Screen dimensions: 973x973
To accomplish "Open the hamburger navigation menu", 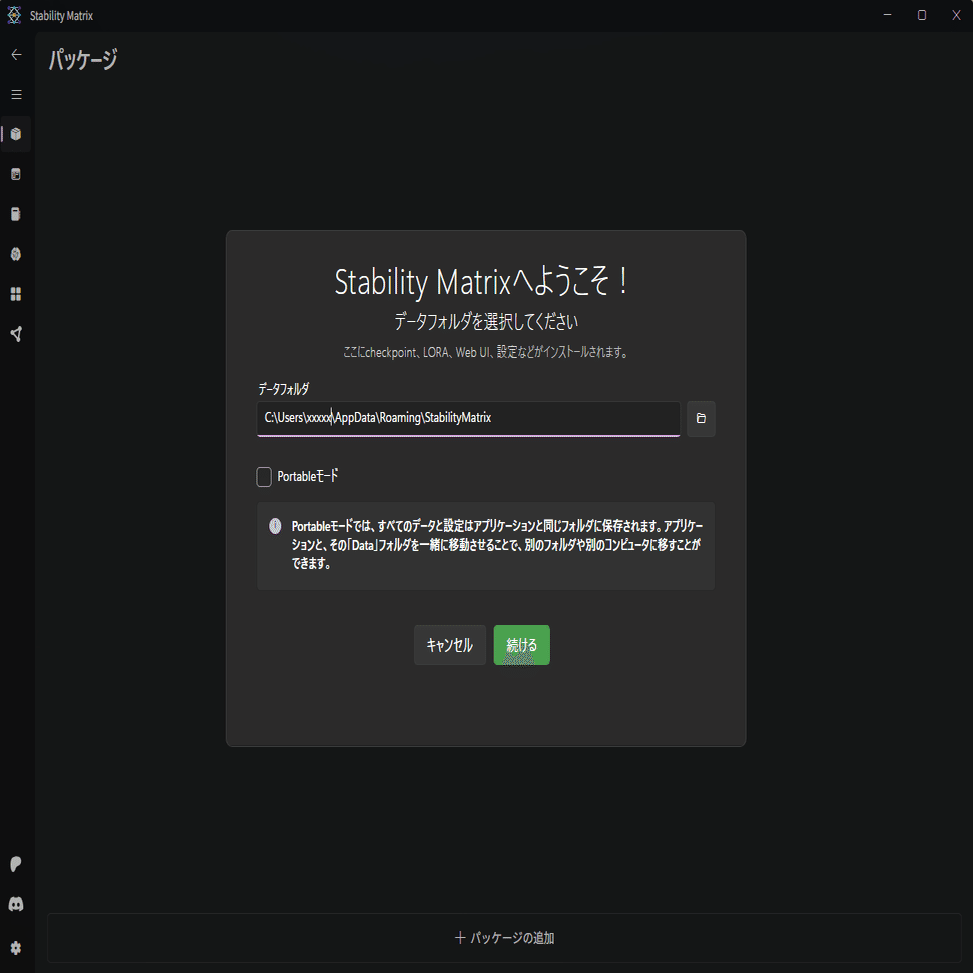I will coord(17,94).
